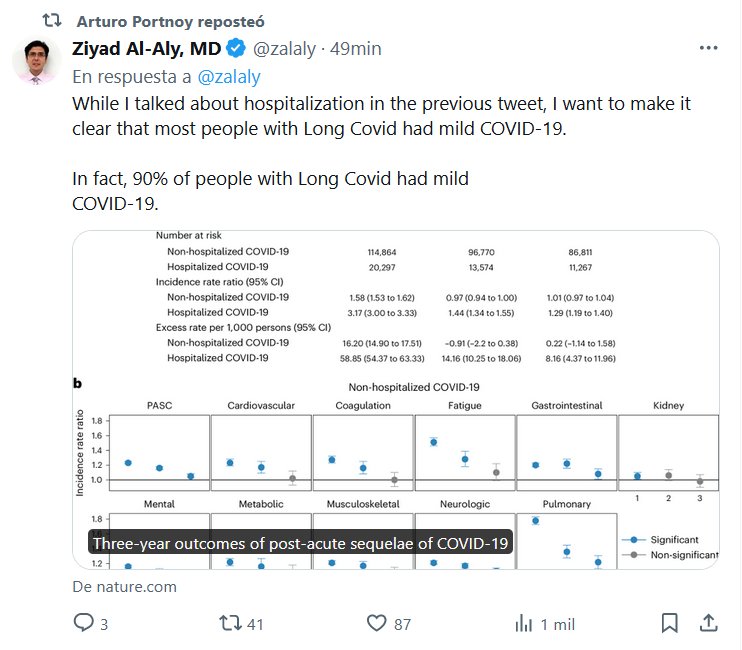742x650 pixels.
Task: Open tweet analytics views icon
Action: [x=522, y=623]
